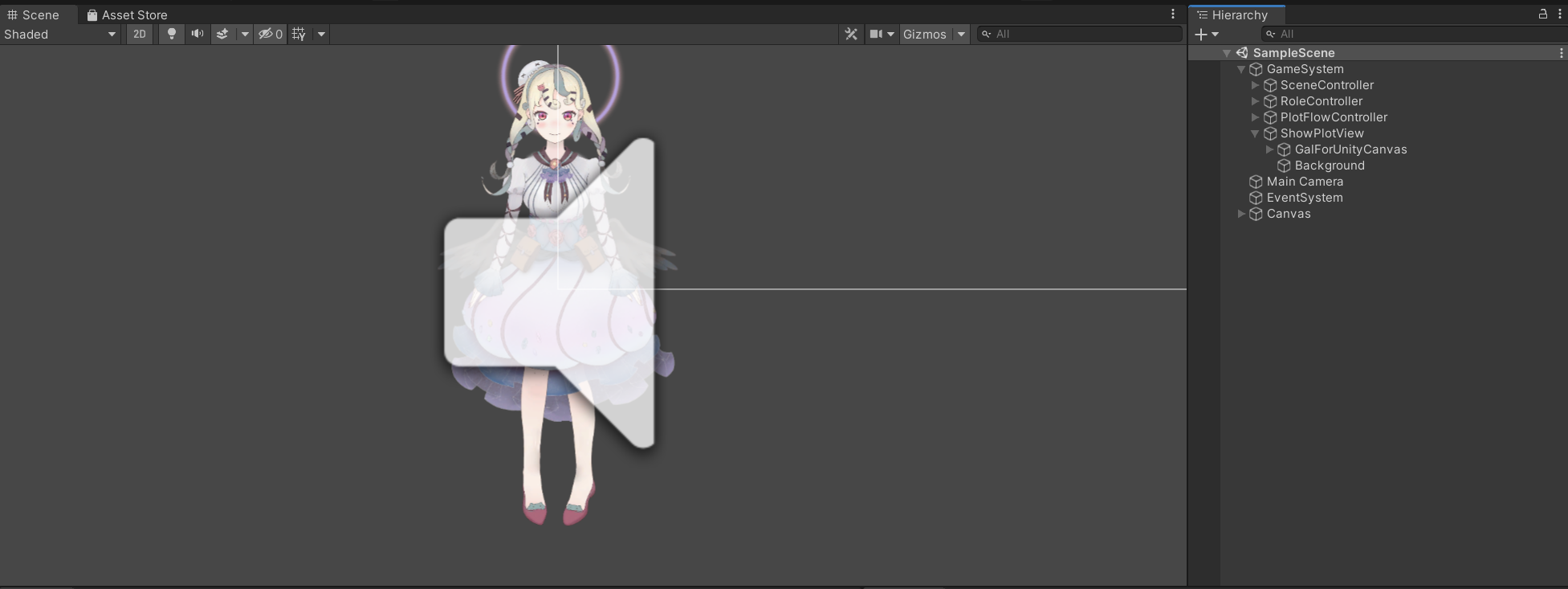Screen dimensions: 1568x589
Task: Open the Shaded draw mode dropdown
Action: point(60,34)
